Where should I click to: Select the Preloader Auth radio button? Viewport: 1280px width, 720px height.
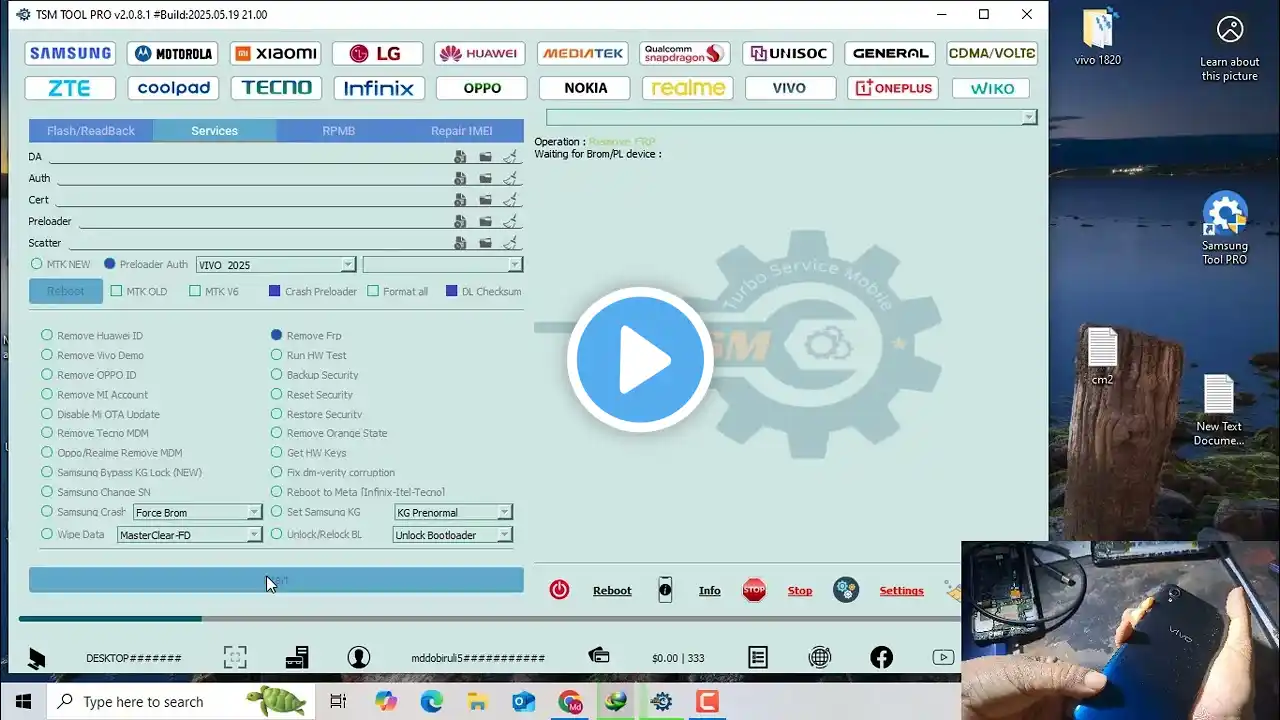click(110, 264)
